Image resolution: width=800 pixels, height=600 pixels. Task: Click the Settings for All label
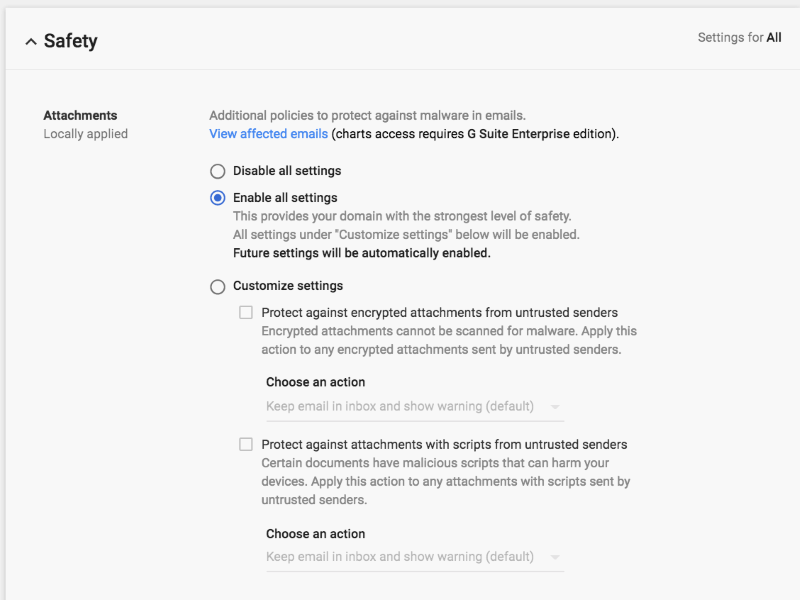coord(739,38)
